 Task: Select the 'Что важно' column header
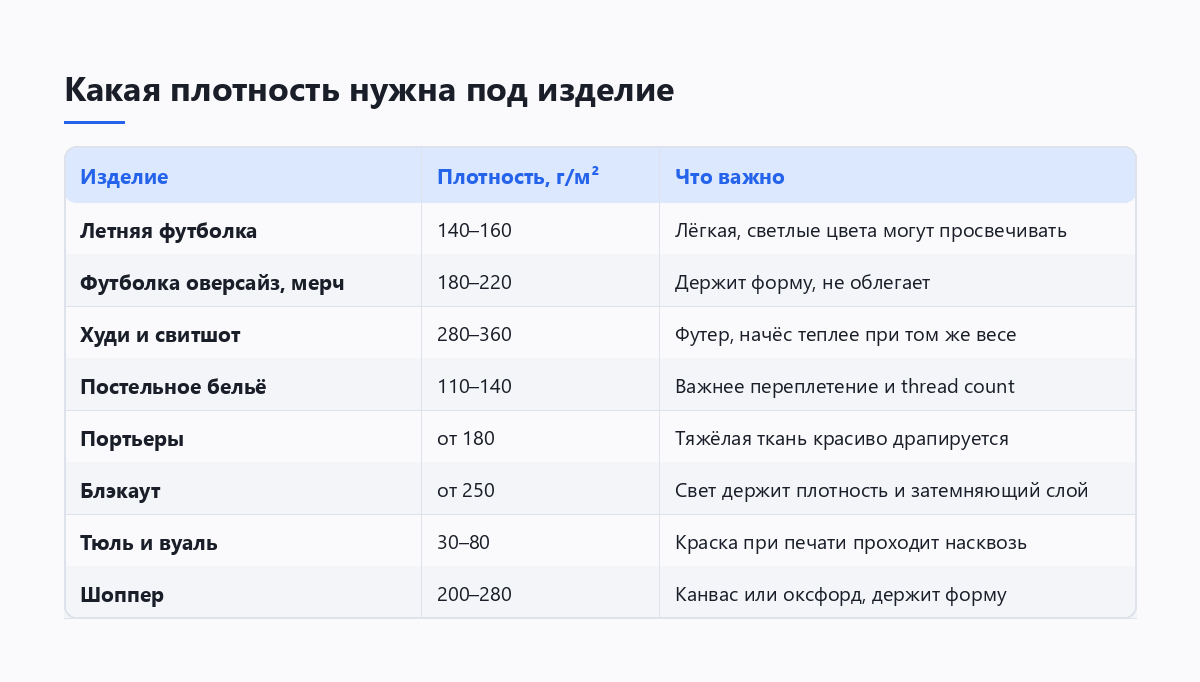pyautogui.click(x=730, y=177)
